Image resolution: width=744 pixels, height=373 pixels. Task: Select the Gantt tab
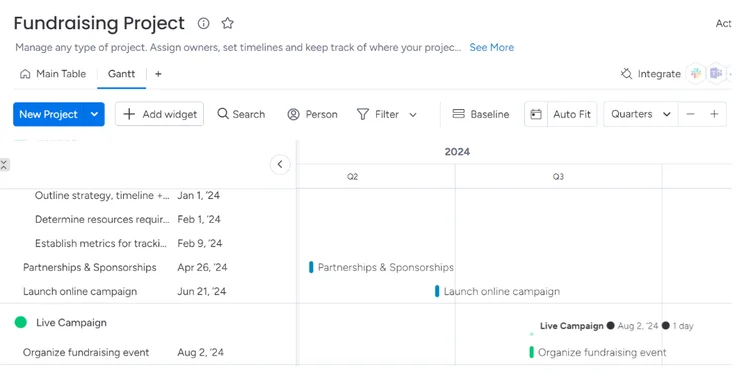pyautogui.click(x=121, y=74)
